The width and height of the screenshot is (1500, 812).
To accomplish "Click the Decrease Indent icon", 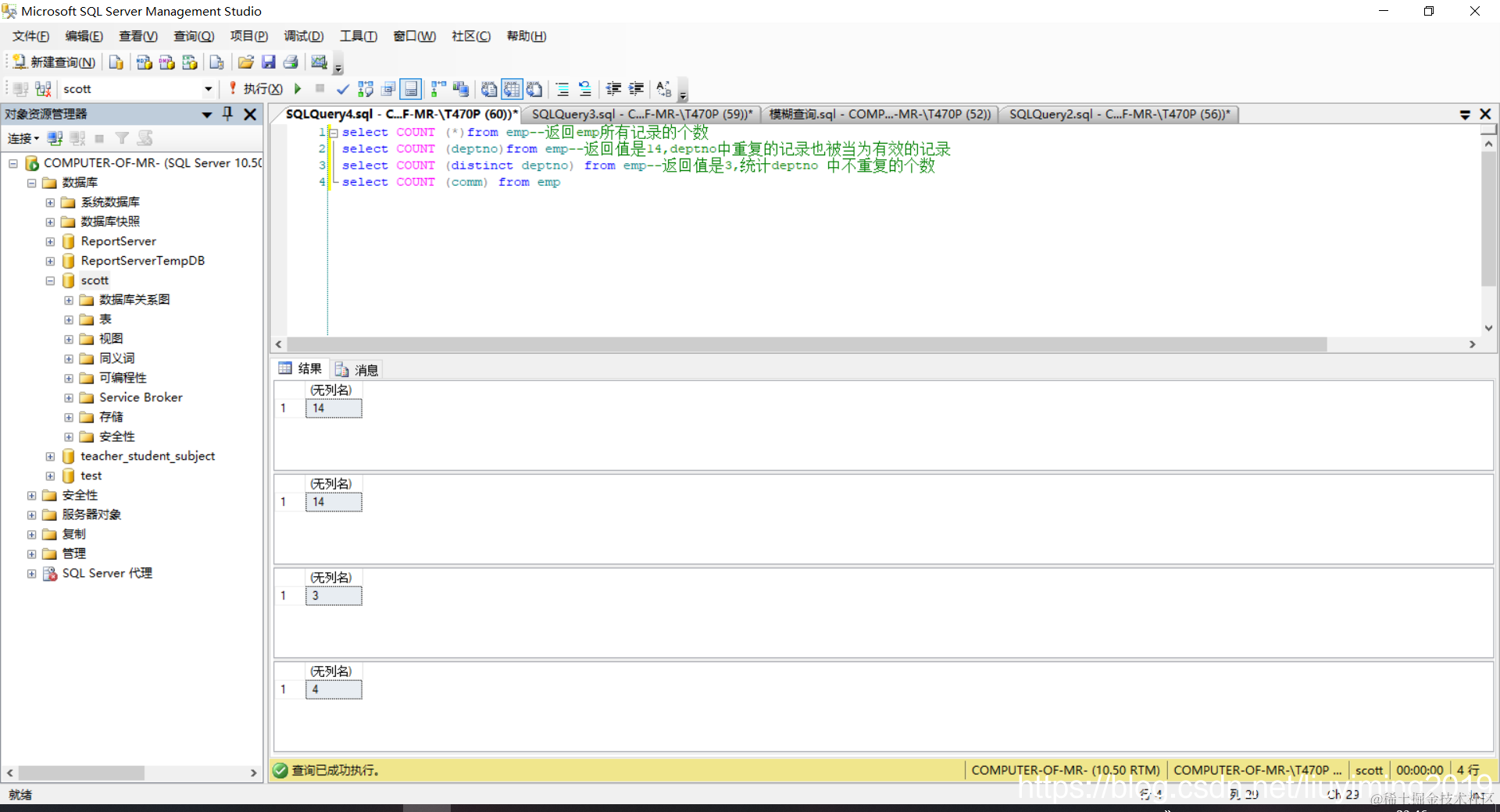I will pos(614,89).
